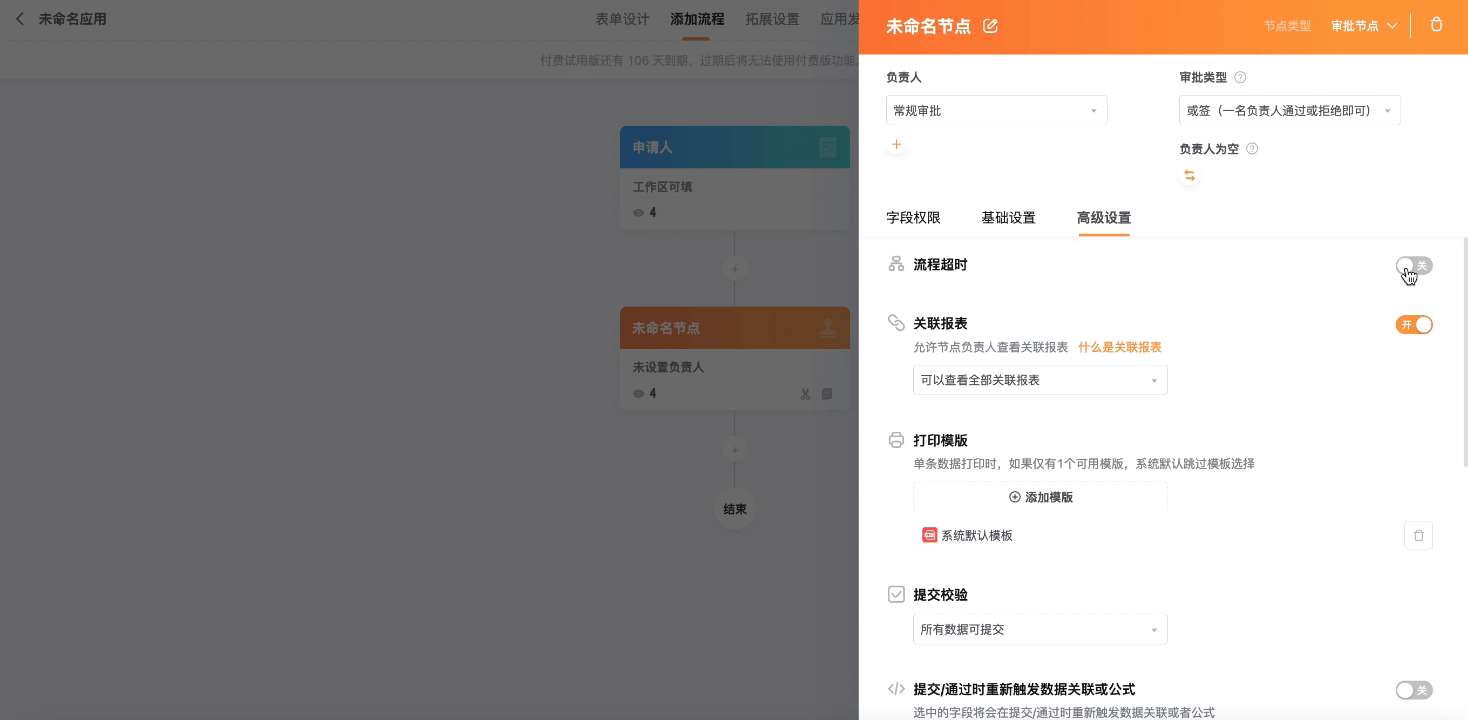1468x720 pixels.
Task: Click the 未命名节点 panel title
Action: pyautogui.click(x=928, y=26)
